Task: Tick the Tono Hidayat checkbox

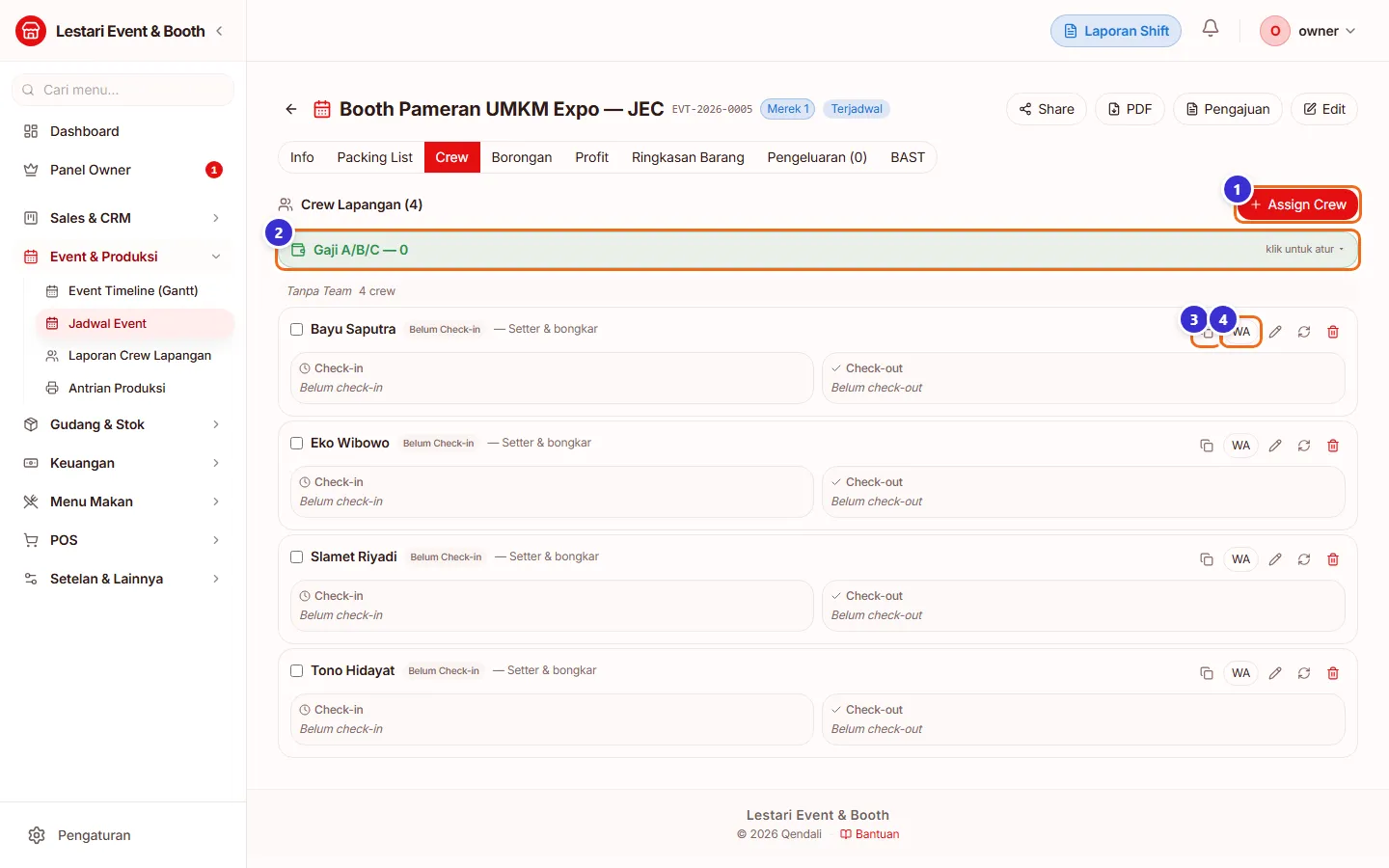Action: [297, 670]
